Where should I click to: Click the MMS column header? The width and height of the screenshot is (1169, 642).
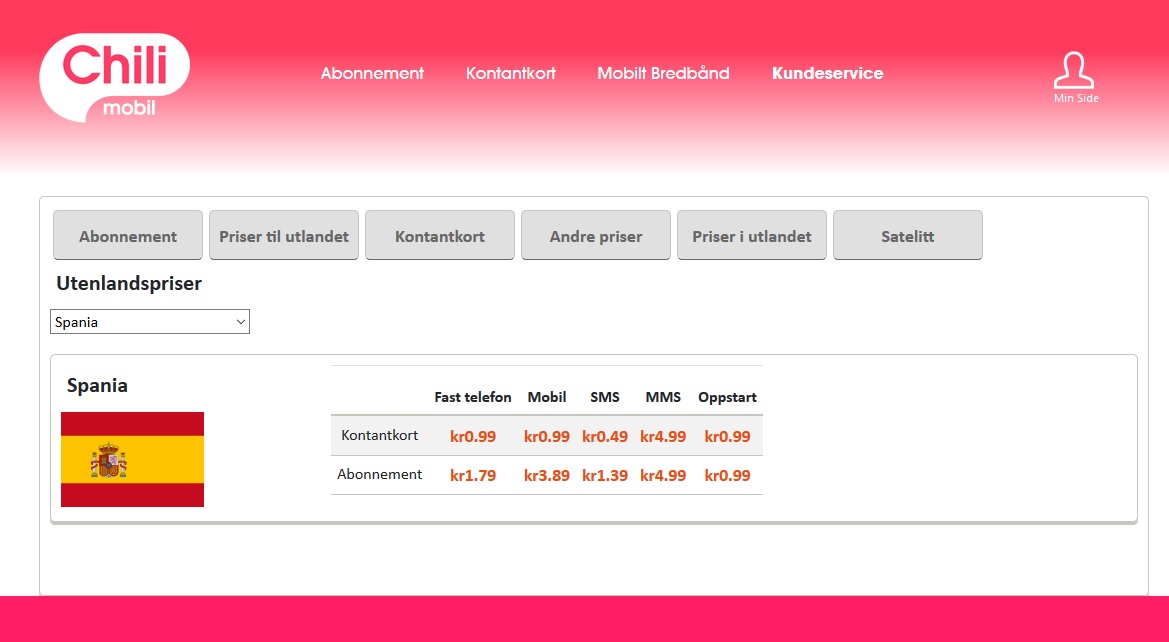click(x=663, y=397)
